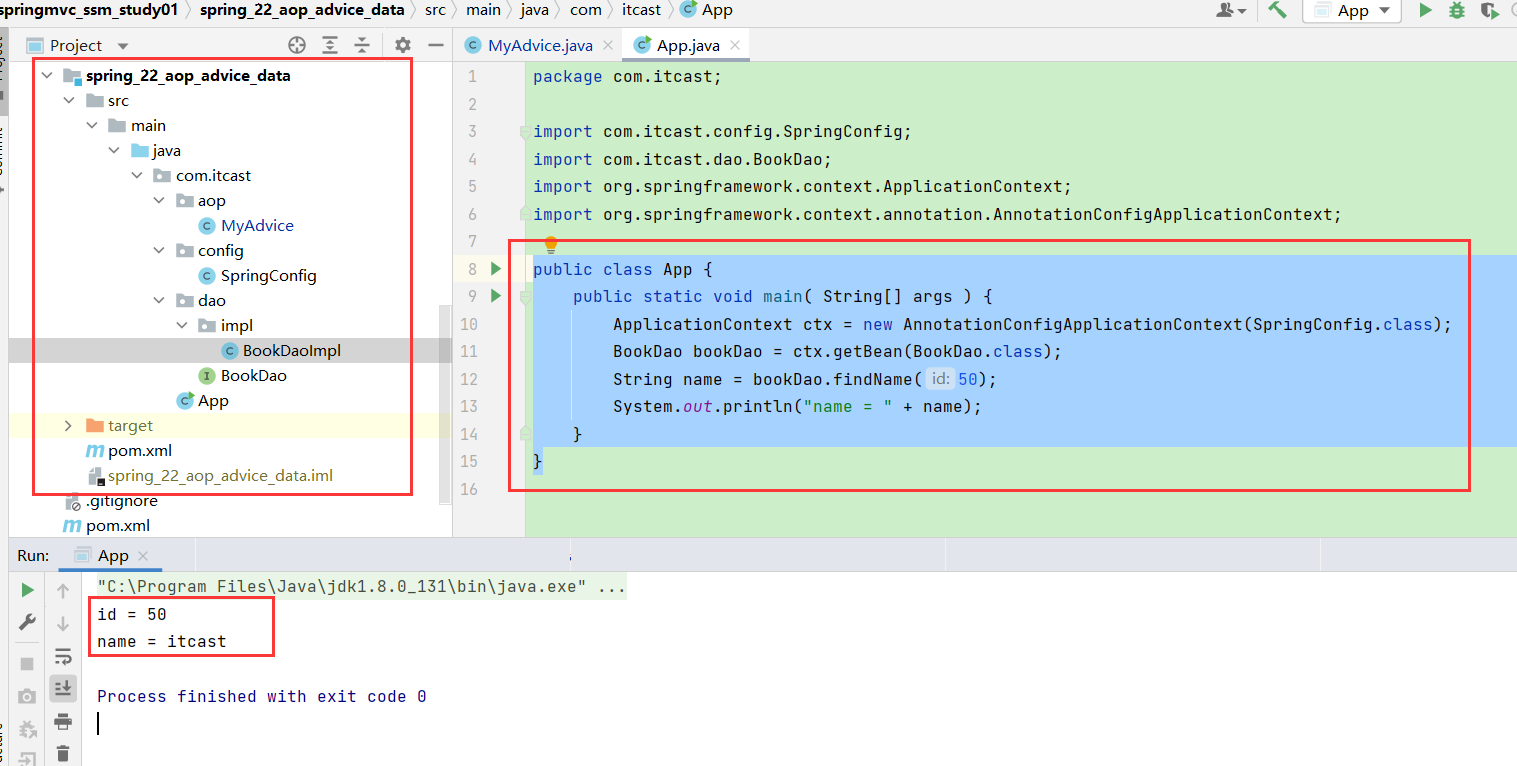Click 'Process finished with exit code 0' text
This screenshot has height=766, width=1517.
click(261, 696)
